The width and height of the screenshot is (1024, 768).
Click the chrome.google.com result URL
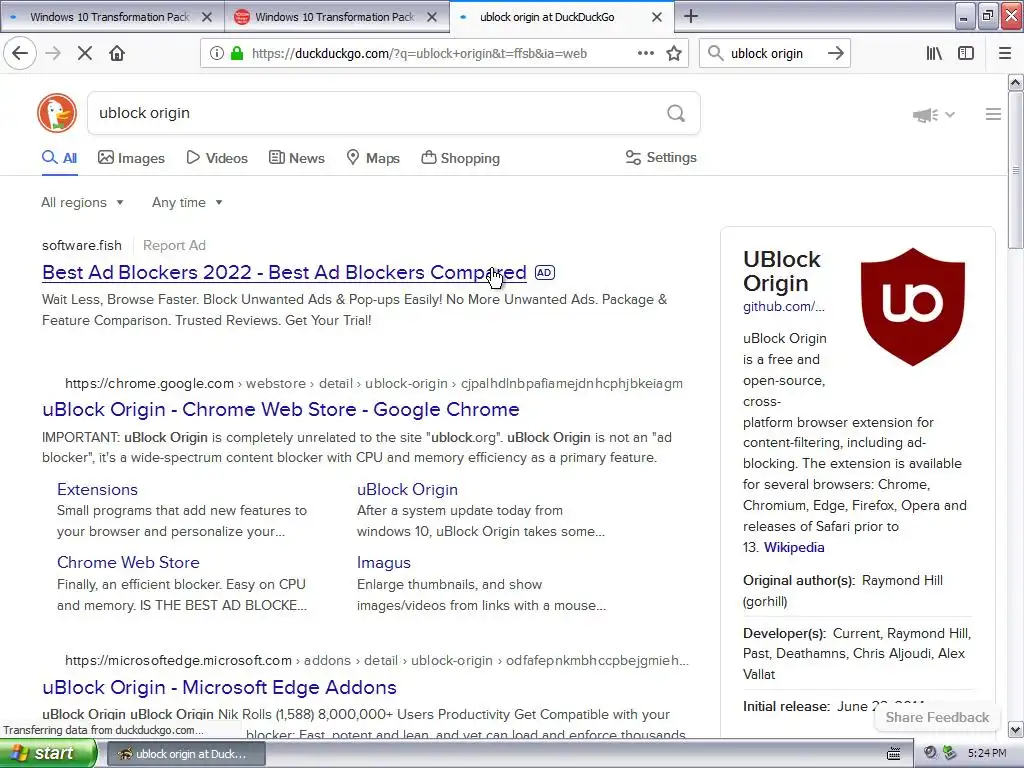coord(374,383)
